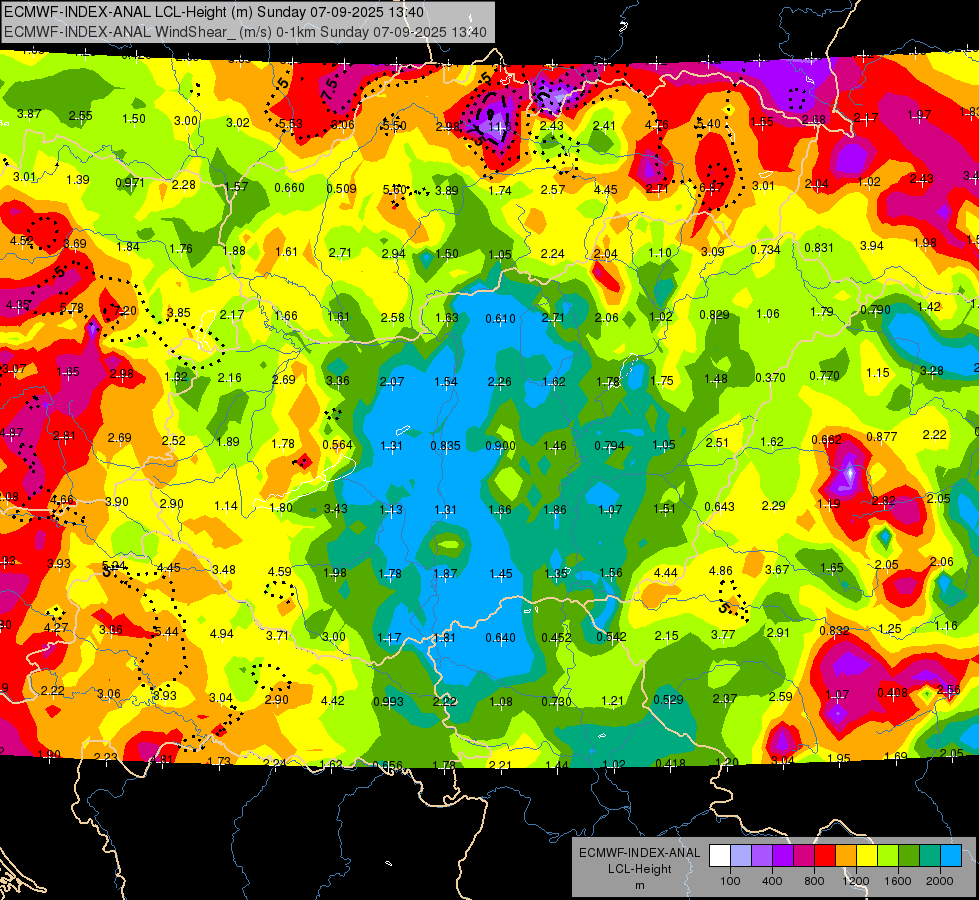Image resolution: width=979 pixels, height=900 pixels.
Task: Click the wind shear value "6.87"
Action: [x=712, y=187]
